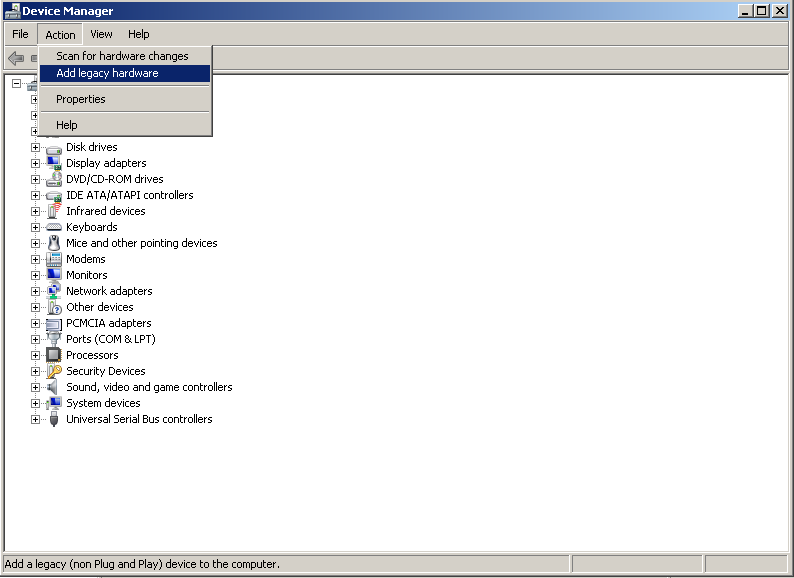This screenshot has height=578, width=794.
Task: Select the PCMCIA adapters label
Action: tap(109, 323)
